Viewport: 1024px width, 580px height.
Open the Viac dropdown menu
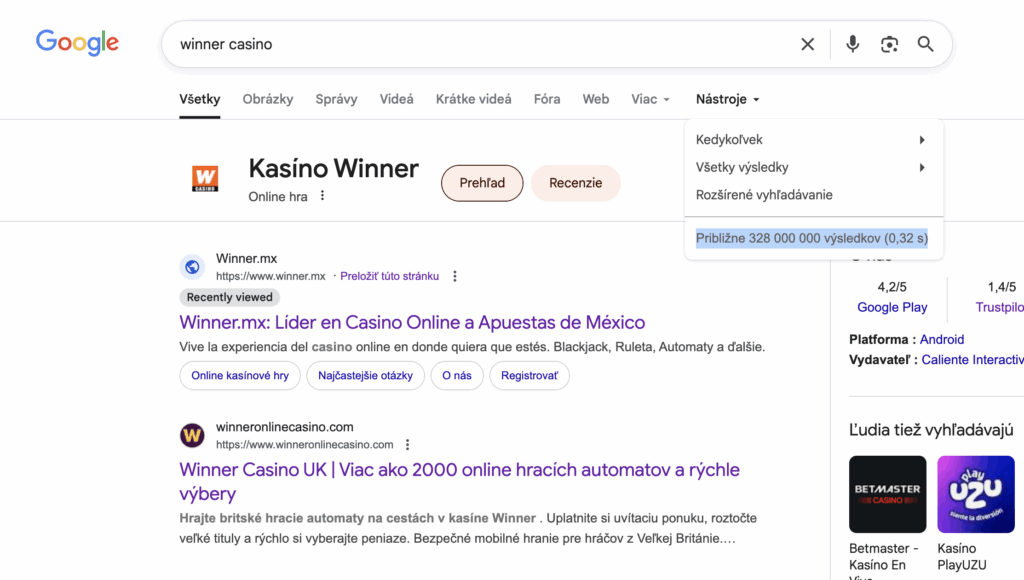650,99
